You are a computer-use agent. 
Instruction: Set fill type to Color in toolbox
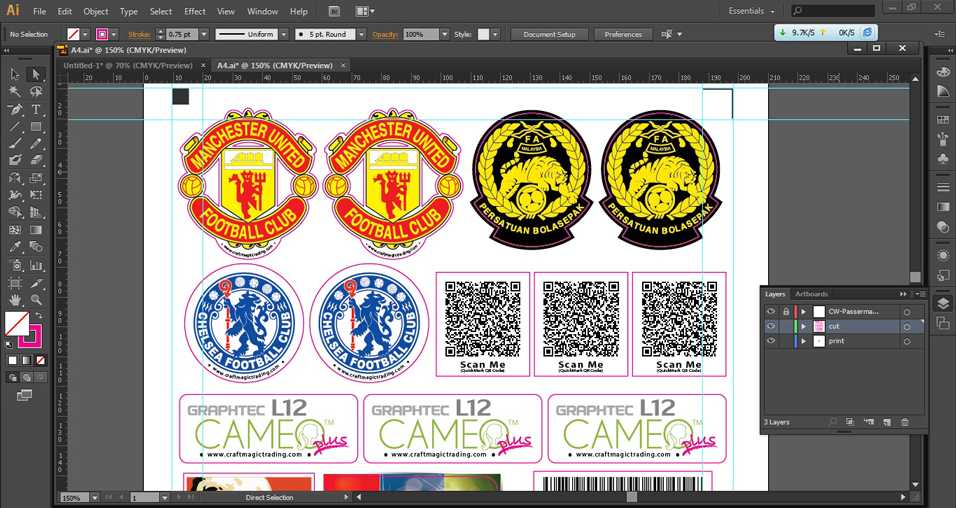(13, 360)
